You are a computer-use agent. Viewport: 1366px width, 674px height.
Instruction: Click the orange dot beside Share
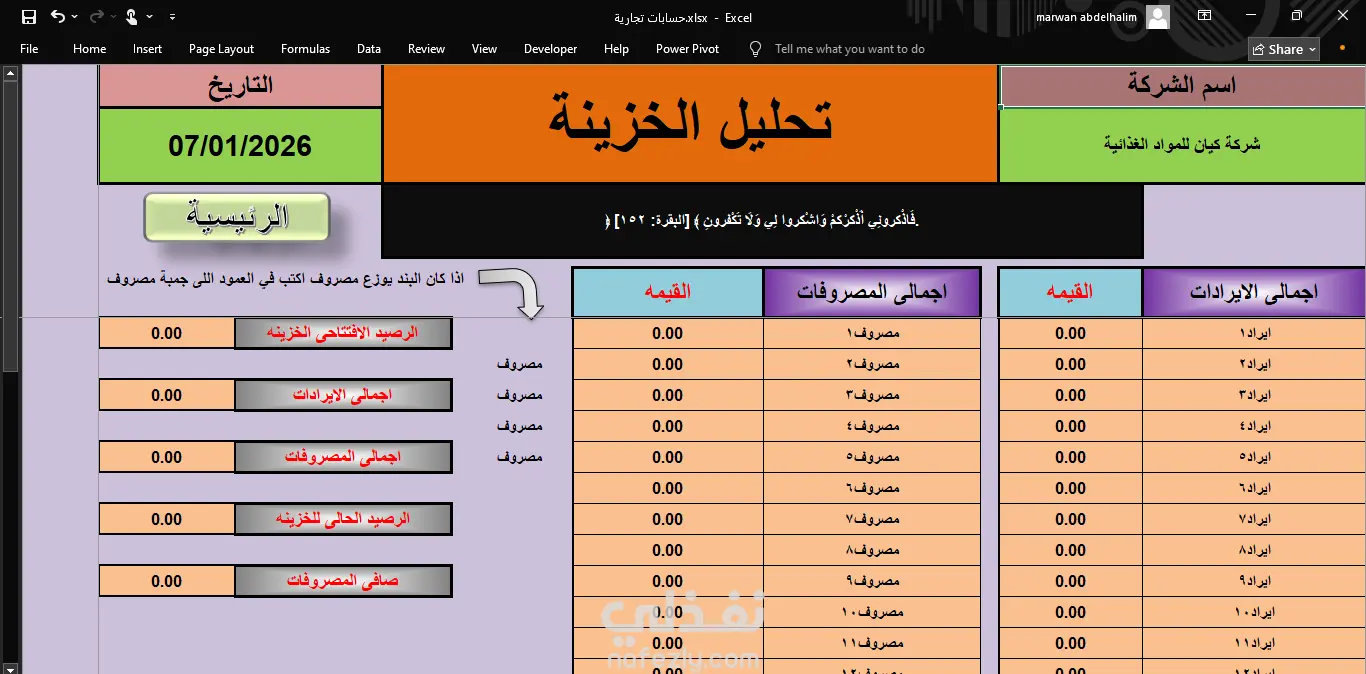tap(1342, 47)
